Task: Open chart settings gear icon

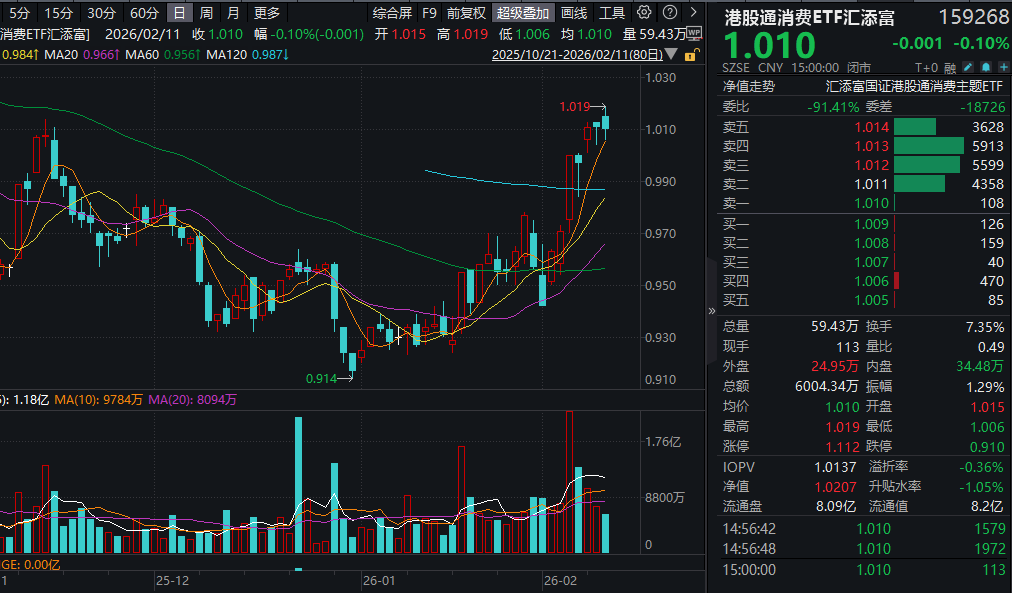Action: [643, 13]
